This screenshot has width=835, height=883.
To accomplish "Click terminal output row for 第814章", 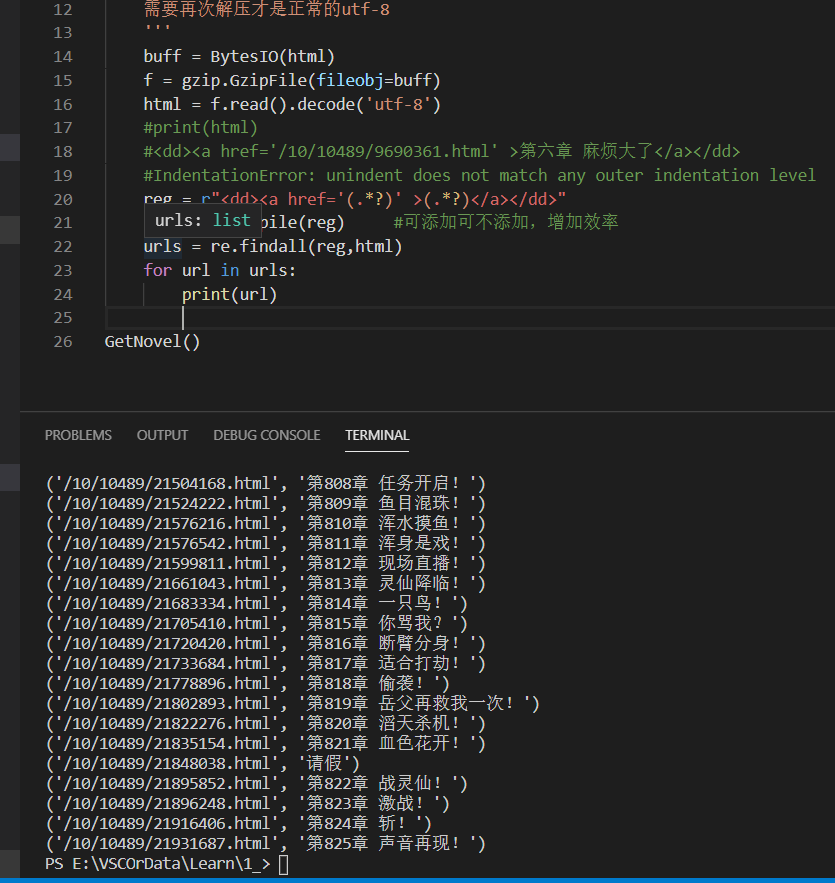I will [x=257, y=603].
